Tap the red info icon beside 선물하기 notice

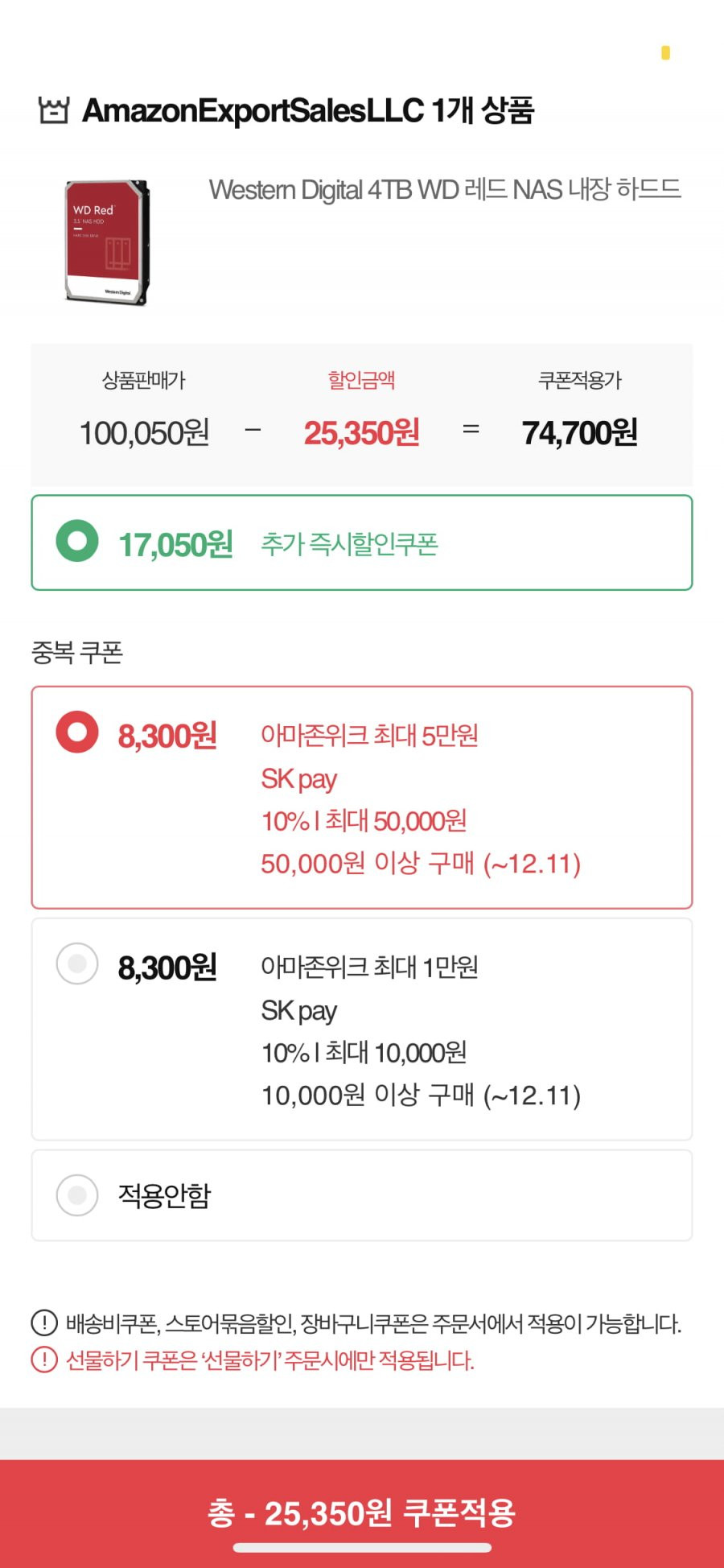coord(44,1360)
